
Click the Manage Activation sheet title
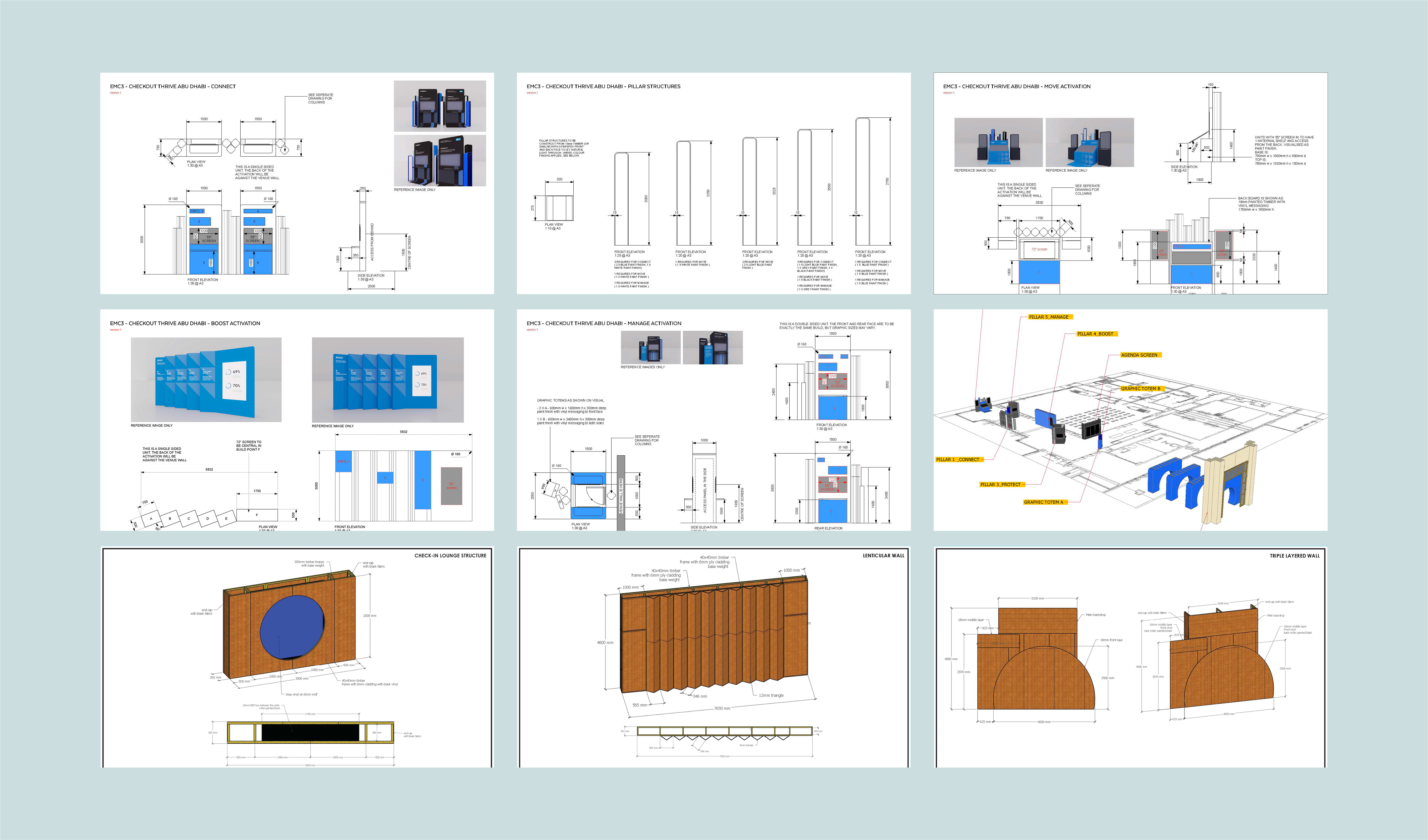click(604, 323)
